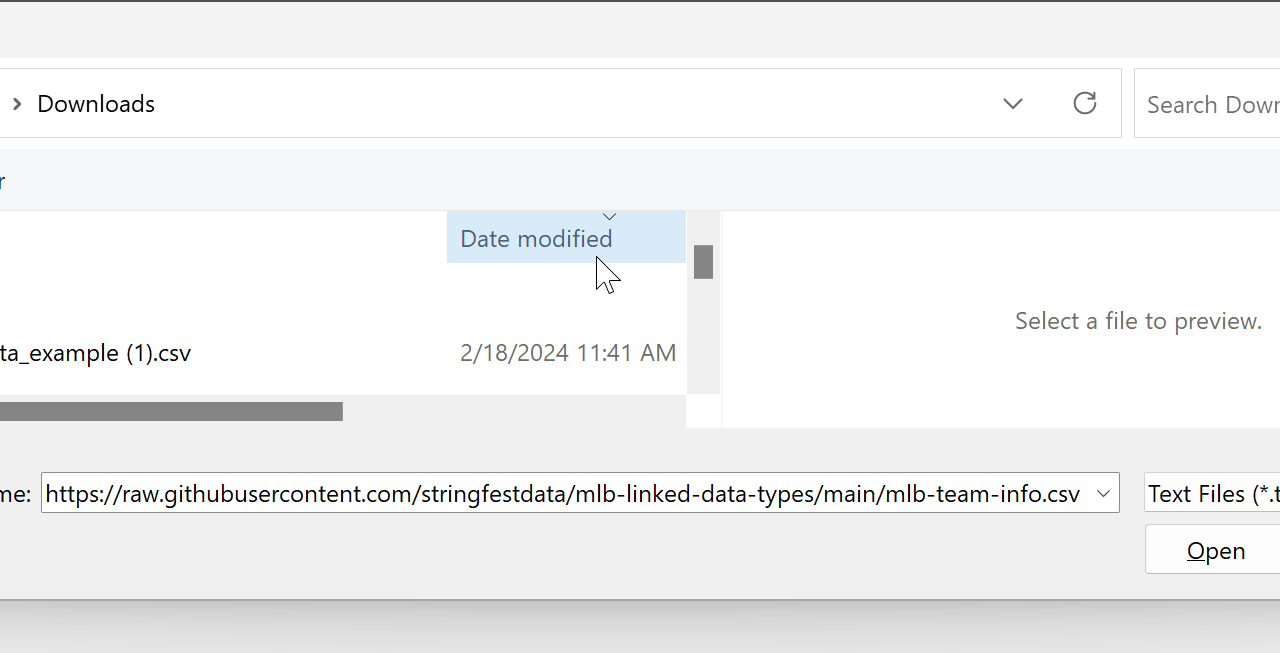Refresh the Downloads folder view

[x=1085, y=103]
